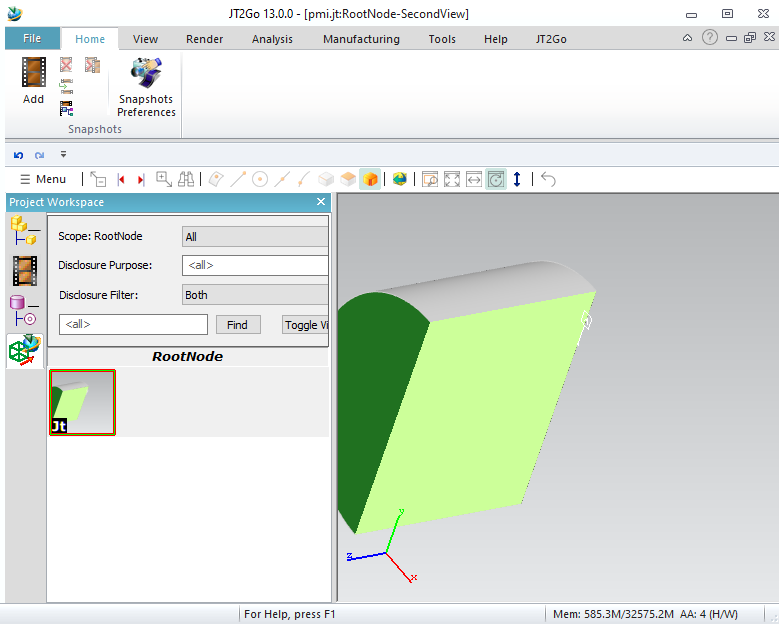Open the pink cylinder tree tab in sidebar

click(23, 311)
